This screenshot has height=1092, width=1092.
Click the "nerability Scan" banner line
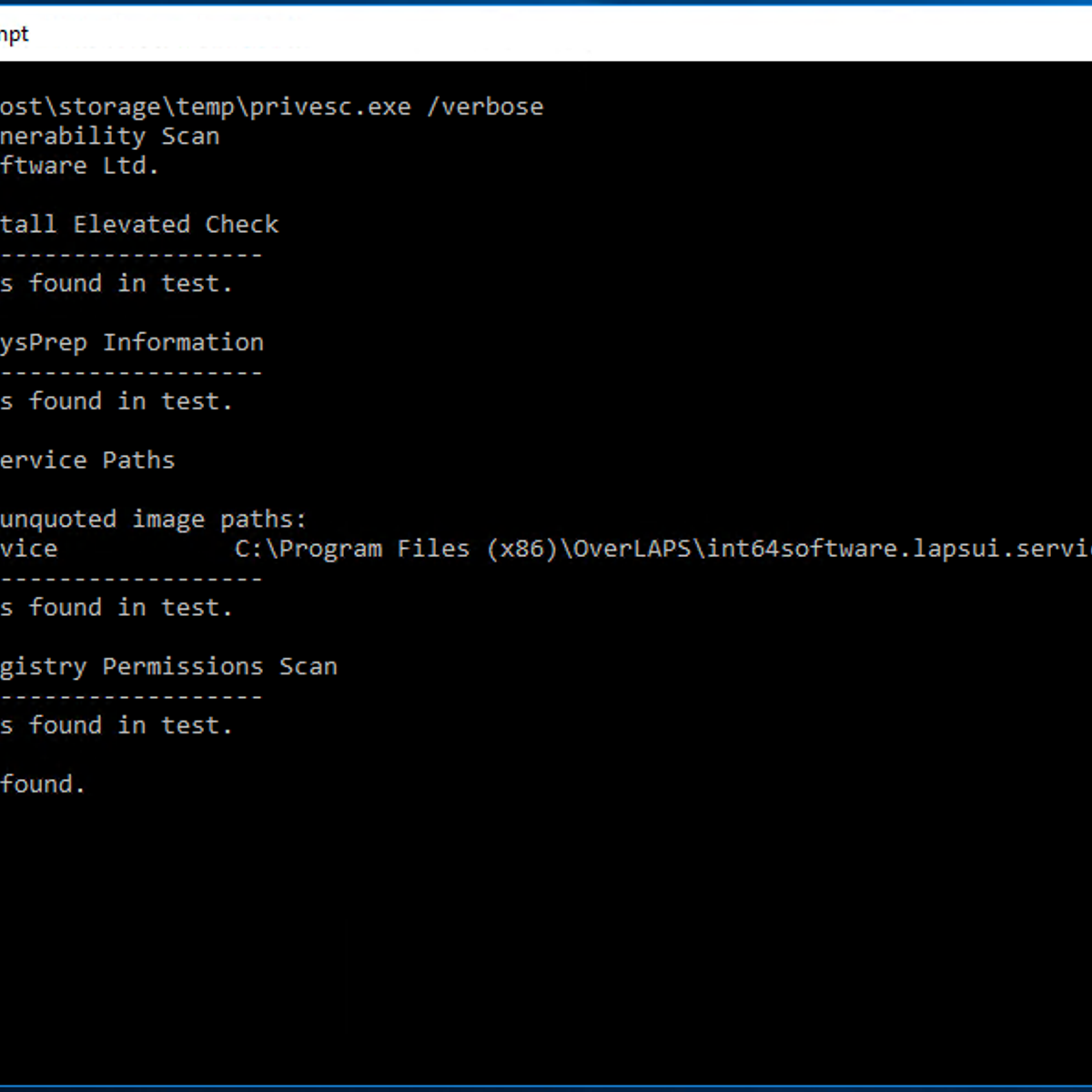click(109, 136)
